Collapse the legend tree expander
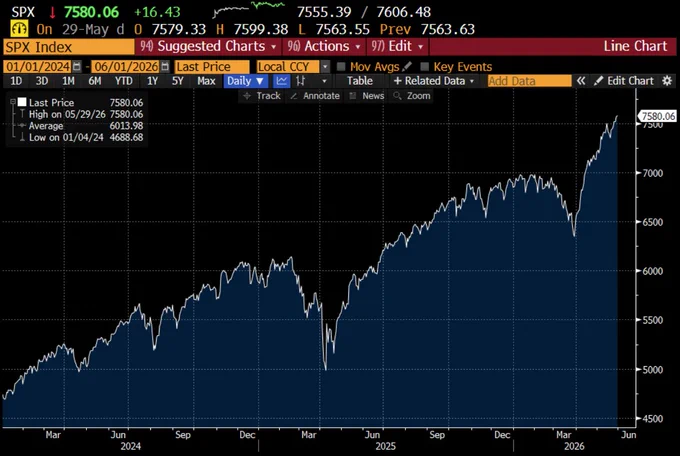This screenshot has height=456, width=680. pyautogui.click(x=13, y=102)
